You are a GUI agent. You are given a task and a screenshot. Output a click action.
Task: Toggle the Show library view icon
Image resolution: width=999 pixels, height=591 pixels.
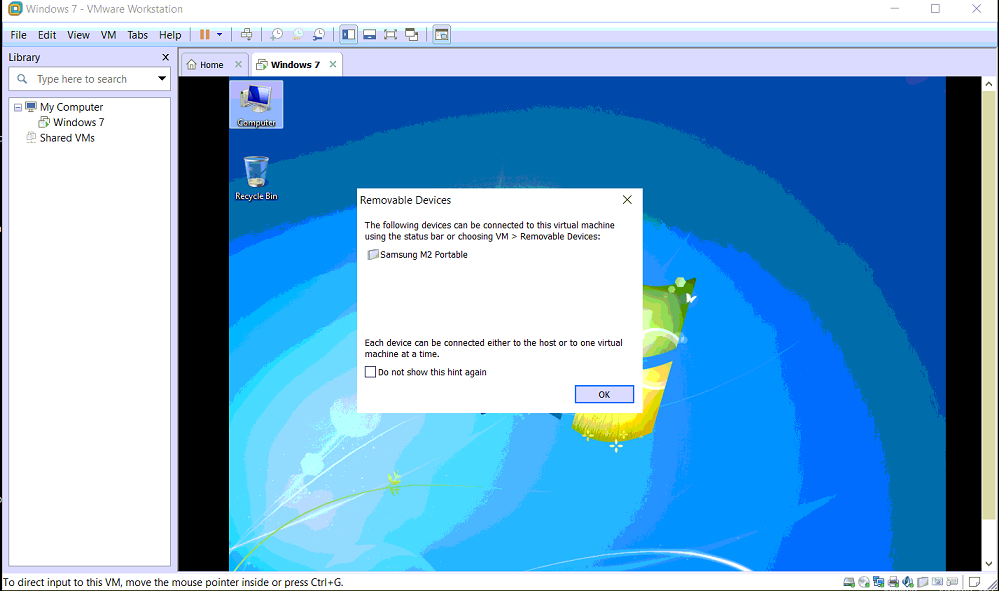(x=349, y=34)
